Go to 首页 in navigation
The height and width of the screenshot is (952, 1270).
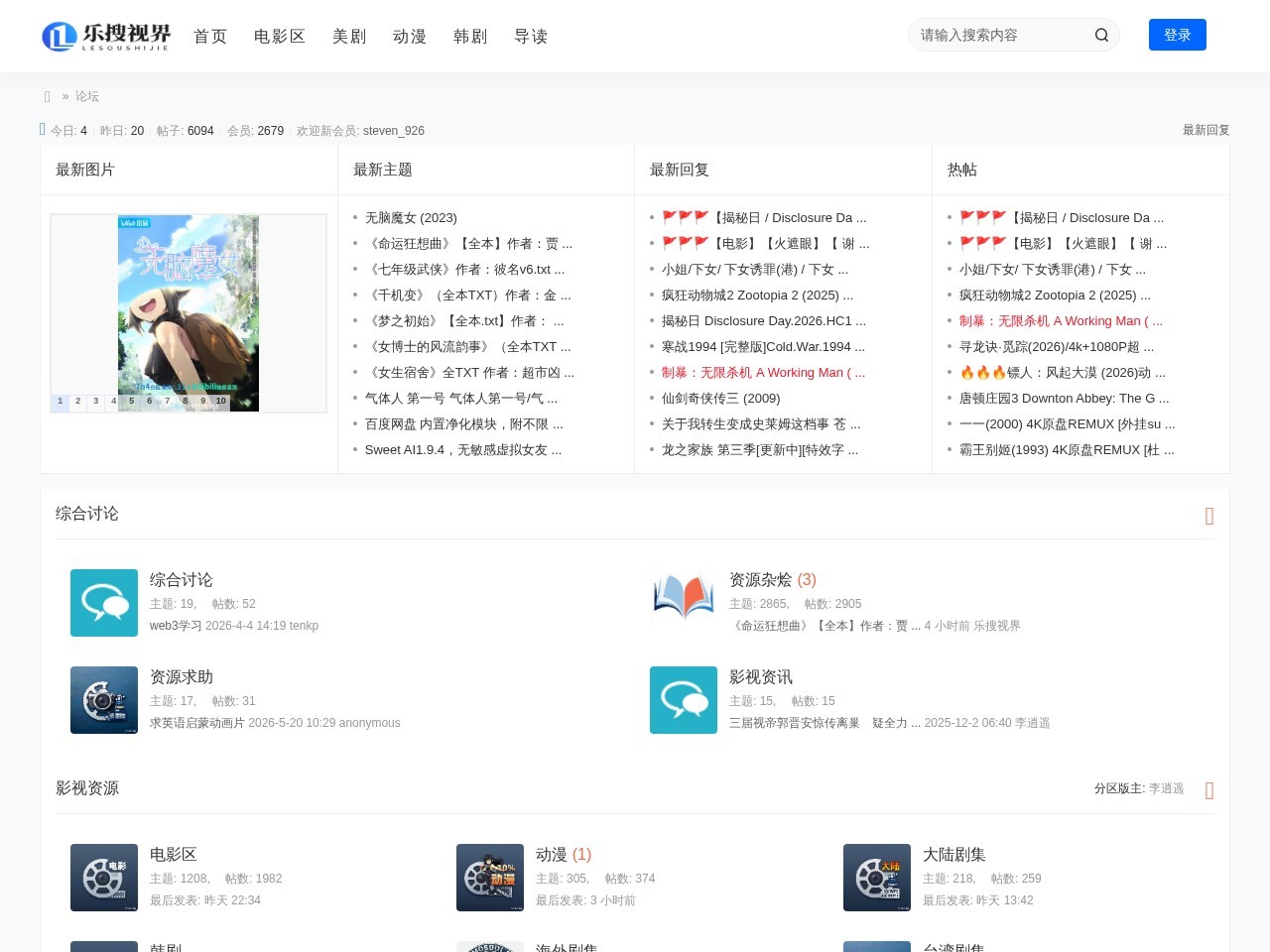[x=210, y=36]
